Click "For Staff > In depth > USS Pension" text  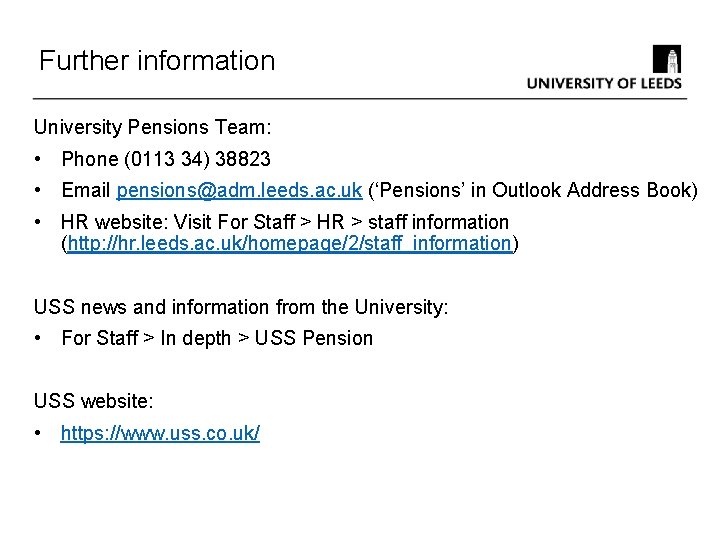pyautogui.click(x=217, y=338)
